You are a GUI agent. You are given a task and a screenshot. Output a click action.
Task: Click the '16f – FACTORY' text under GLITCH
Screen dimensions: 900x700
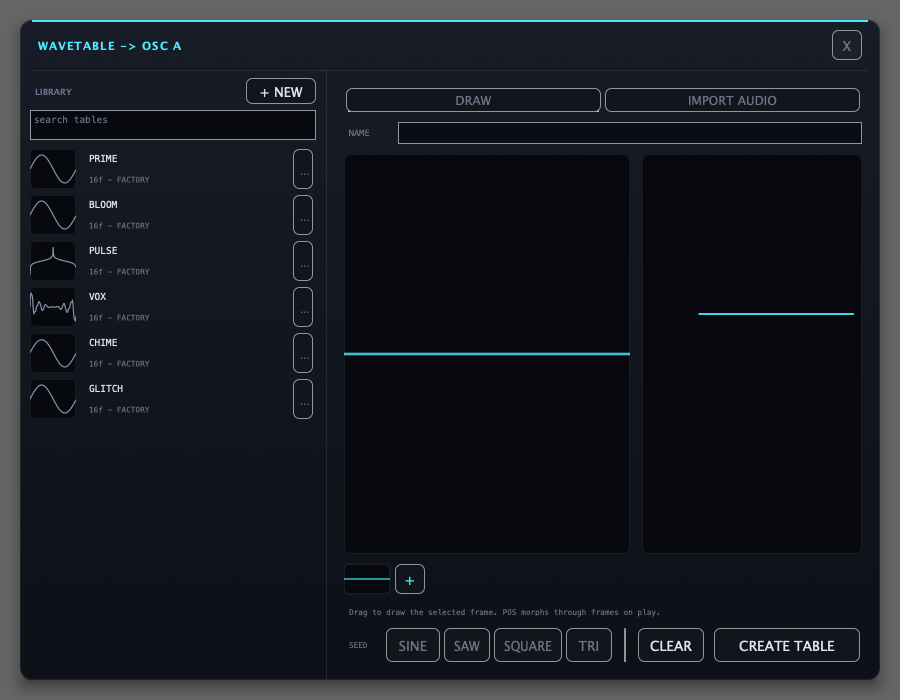coord(119,410)
